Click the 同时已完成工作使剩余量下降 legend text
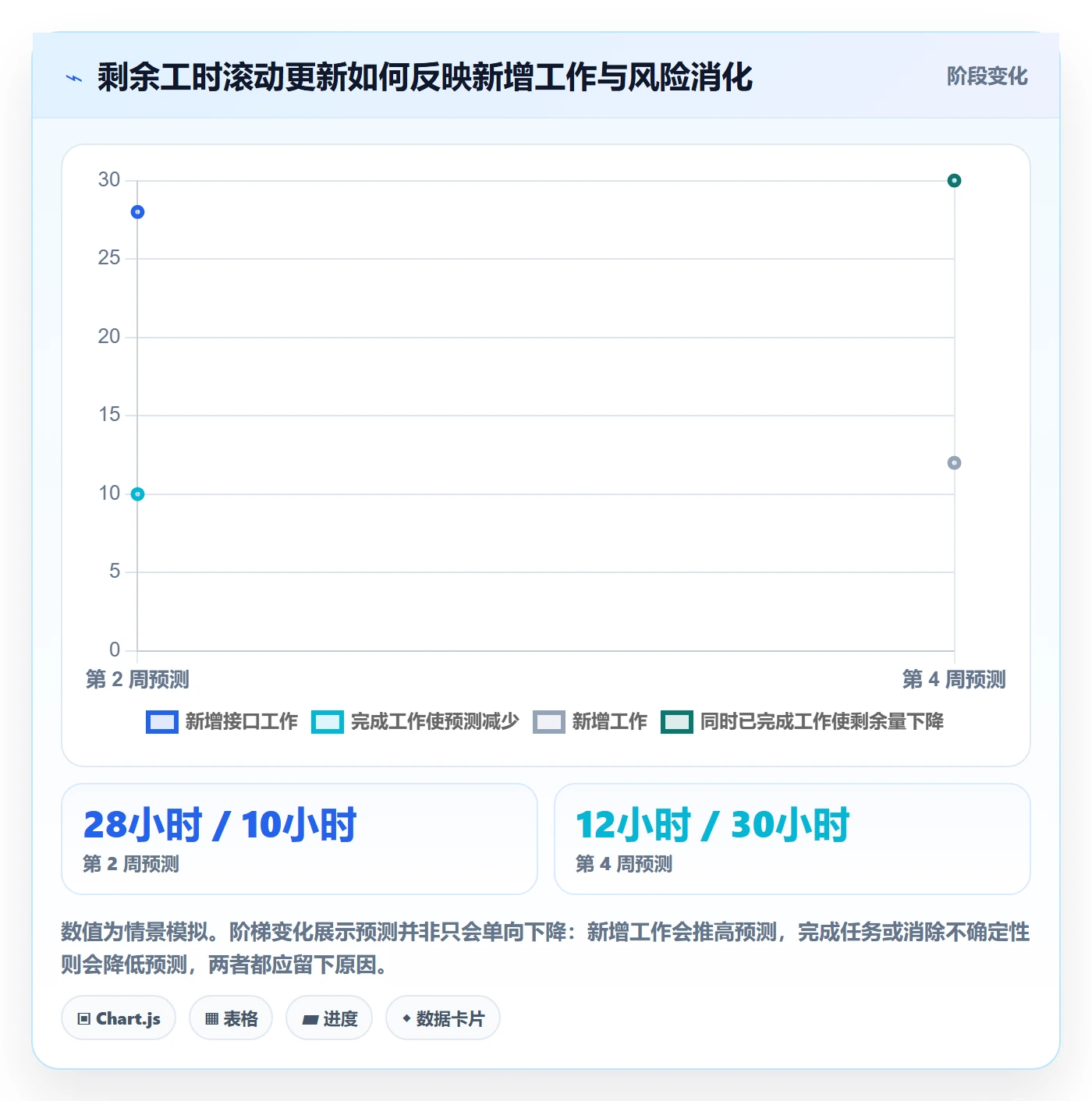The width and height of the screenshot is (1092, 1101). 822,722
